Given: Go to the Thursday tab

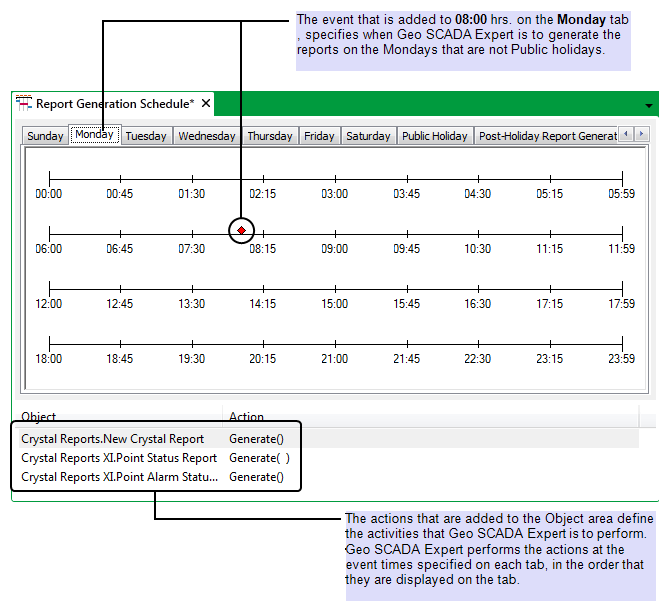Looking at the screenshot, I should click(270, 136).
